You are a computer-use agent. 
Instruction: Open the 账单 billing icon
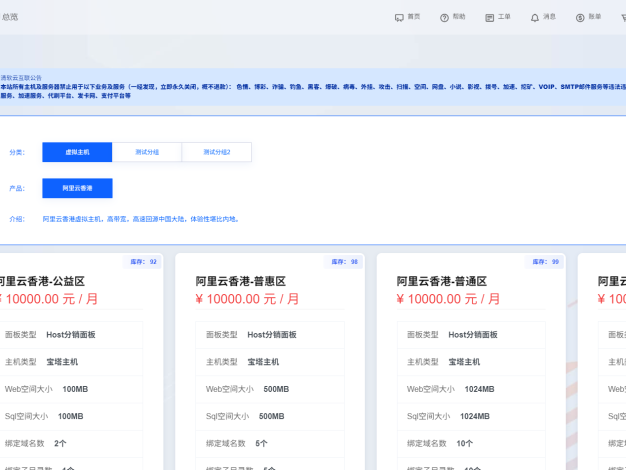[x=580, y=17]
